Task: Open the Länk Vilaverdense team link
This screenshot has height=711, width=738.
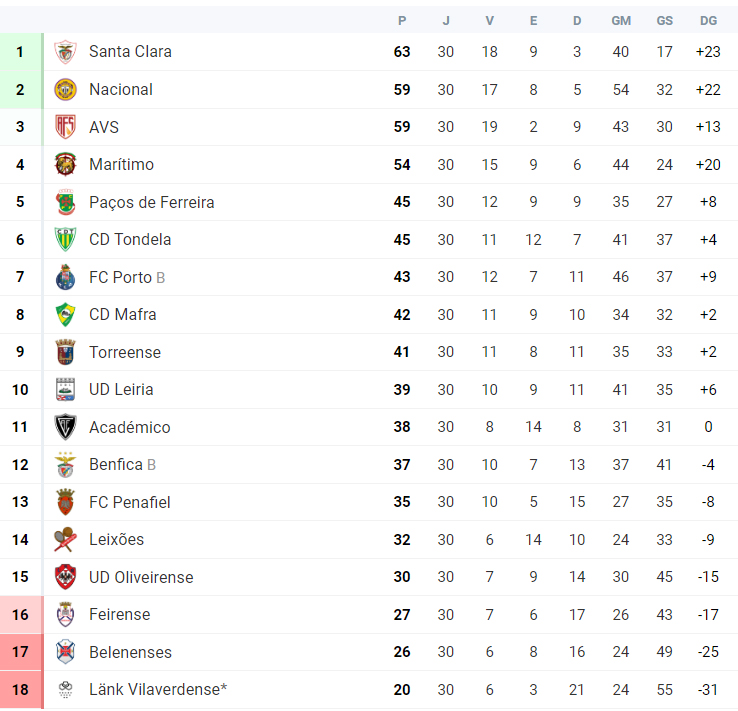Action: [158, 689]
